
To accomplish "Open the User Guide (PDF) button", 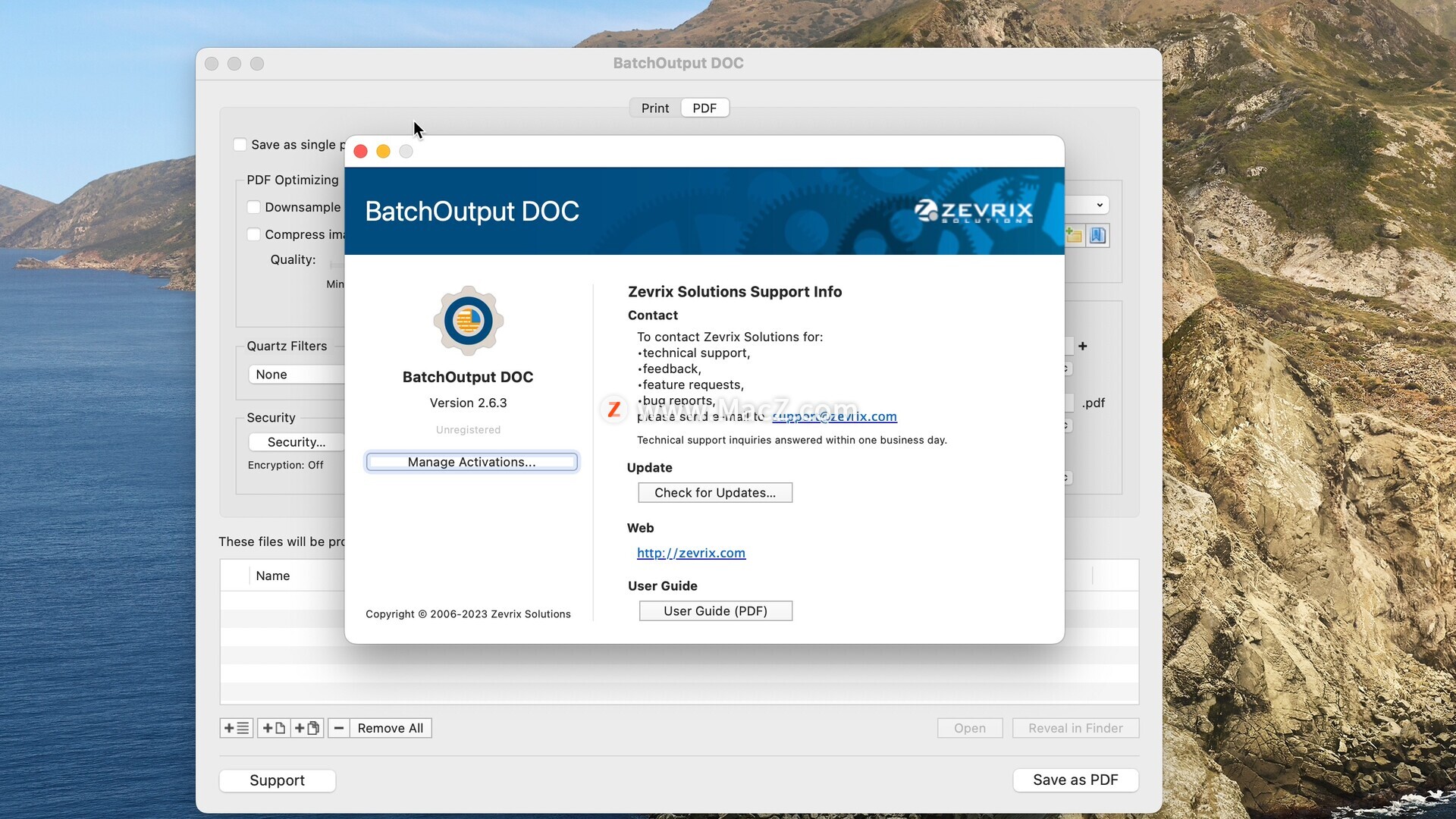I will [716, 611].
